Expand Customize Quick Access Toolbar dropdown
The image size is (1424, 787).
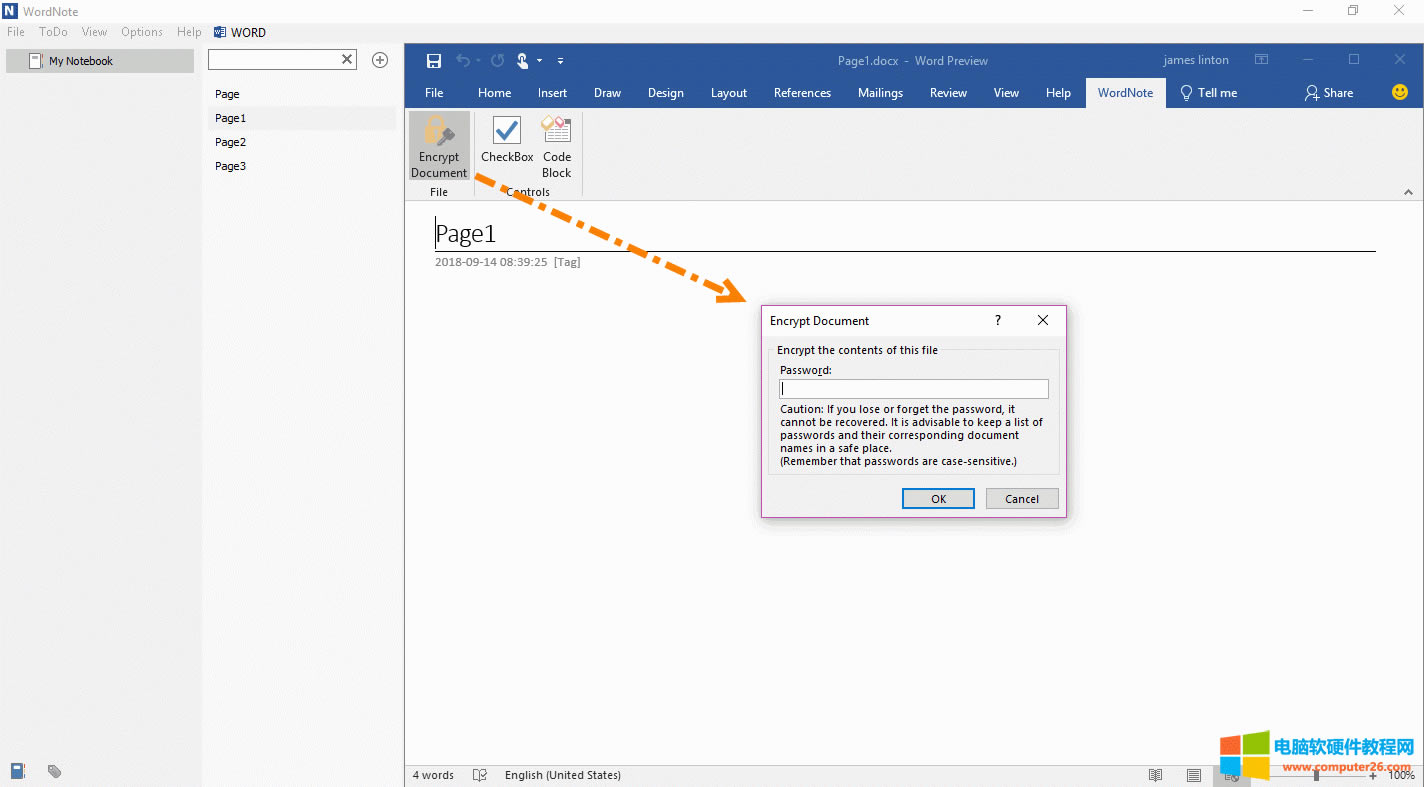point(560,61)
